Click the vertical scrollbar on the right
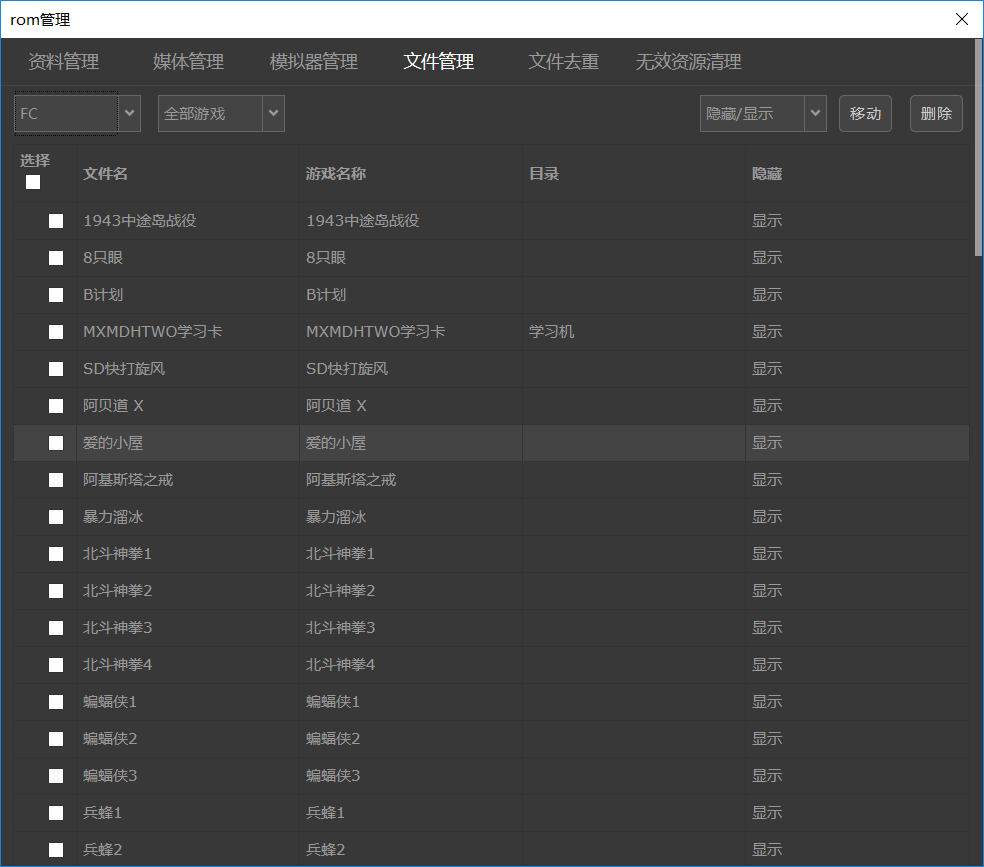Screen dimensions: 984x867 [x=978, y=150]
